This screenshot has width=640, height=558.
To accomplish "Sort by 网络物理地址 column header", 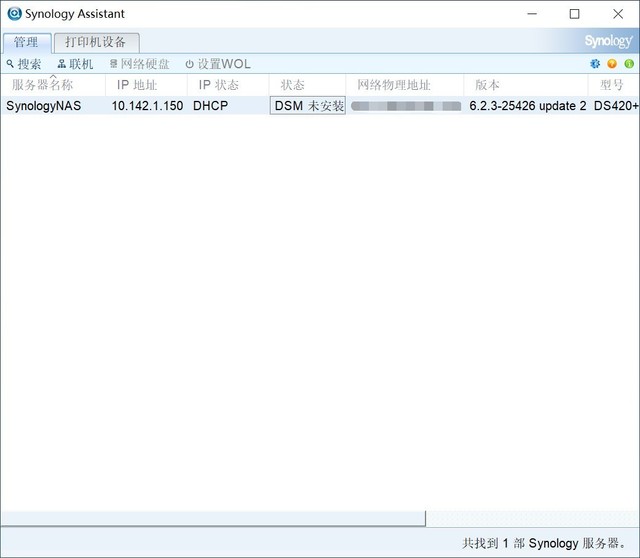I will [x=404, y=85].
